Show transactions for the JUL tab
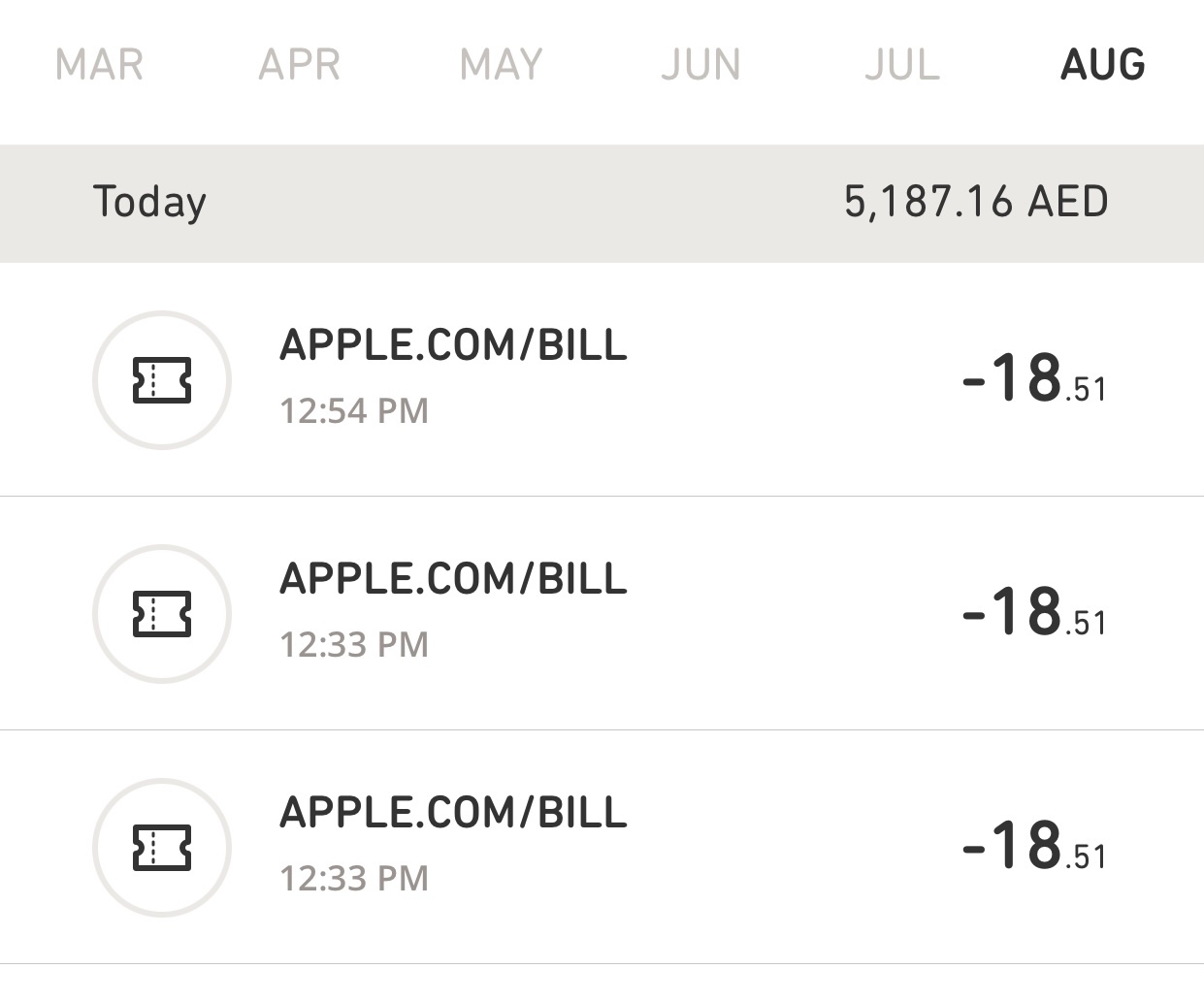This screenshot has width=1204, height=1002. pyautogui.click(x=901, y=65)
